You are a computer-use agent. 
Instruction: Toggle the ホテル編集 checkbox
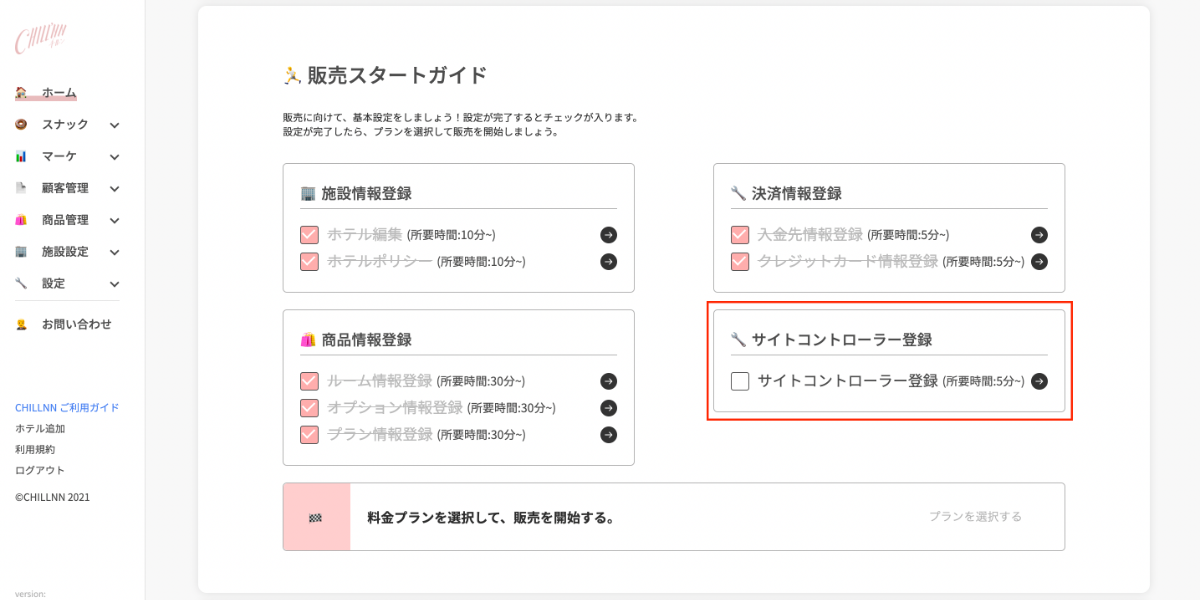(309, 235)
